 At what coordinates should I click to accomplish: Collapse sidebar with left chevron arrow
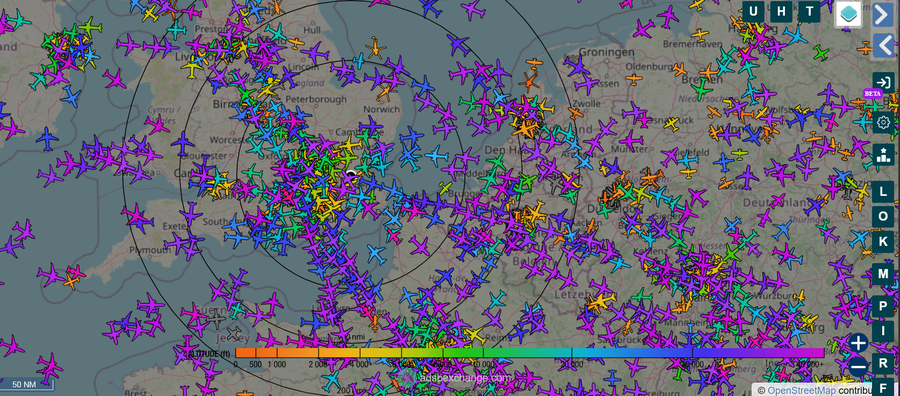tap(883, 46)
